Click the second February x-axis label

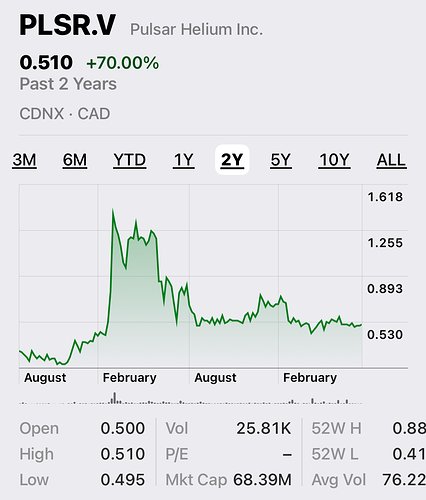310,378
